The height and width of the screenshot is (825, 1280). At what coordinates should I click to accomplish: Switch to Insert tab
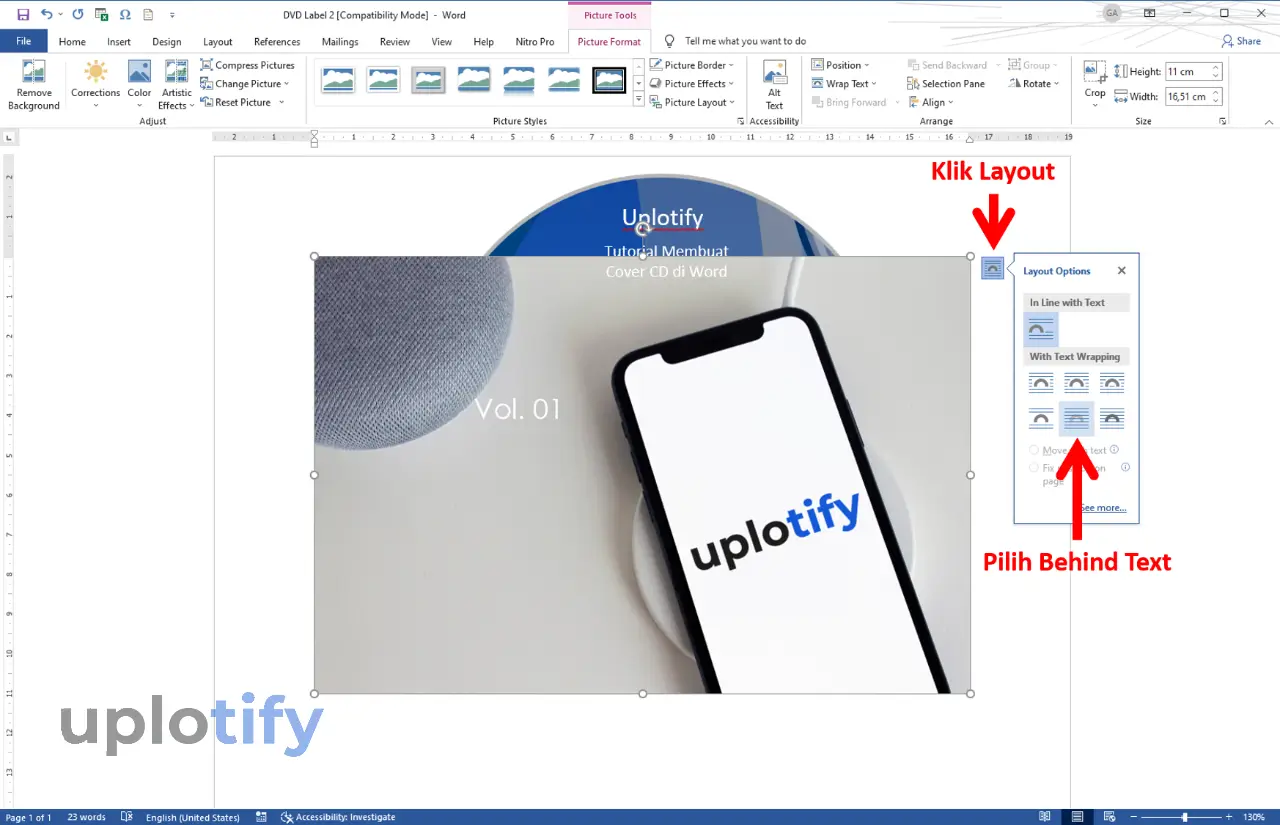click(x=119, y=42)
